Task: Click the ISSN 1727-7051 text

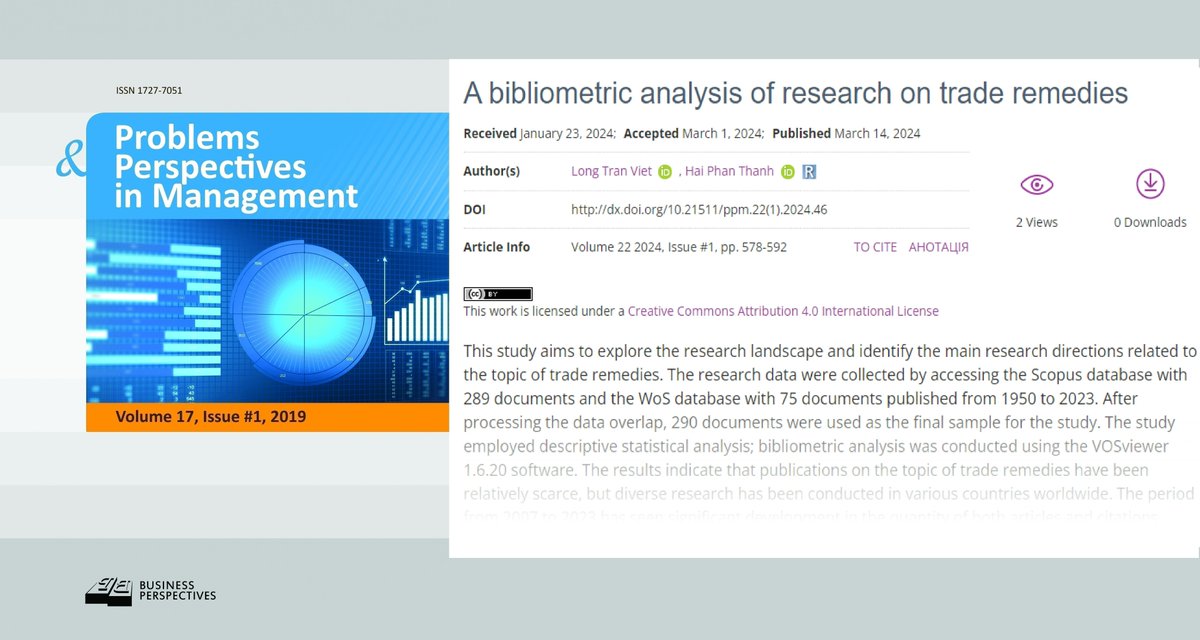Action: tap(149, 91)
